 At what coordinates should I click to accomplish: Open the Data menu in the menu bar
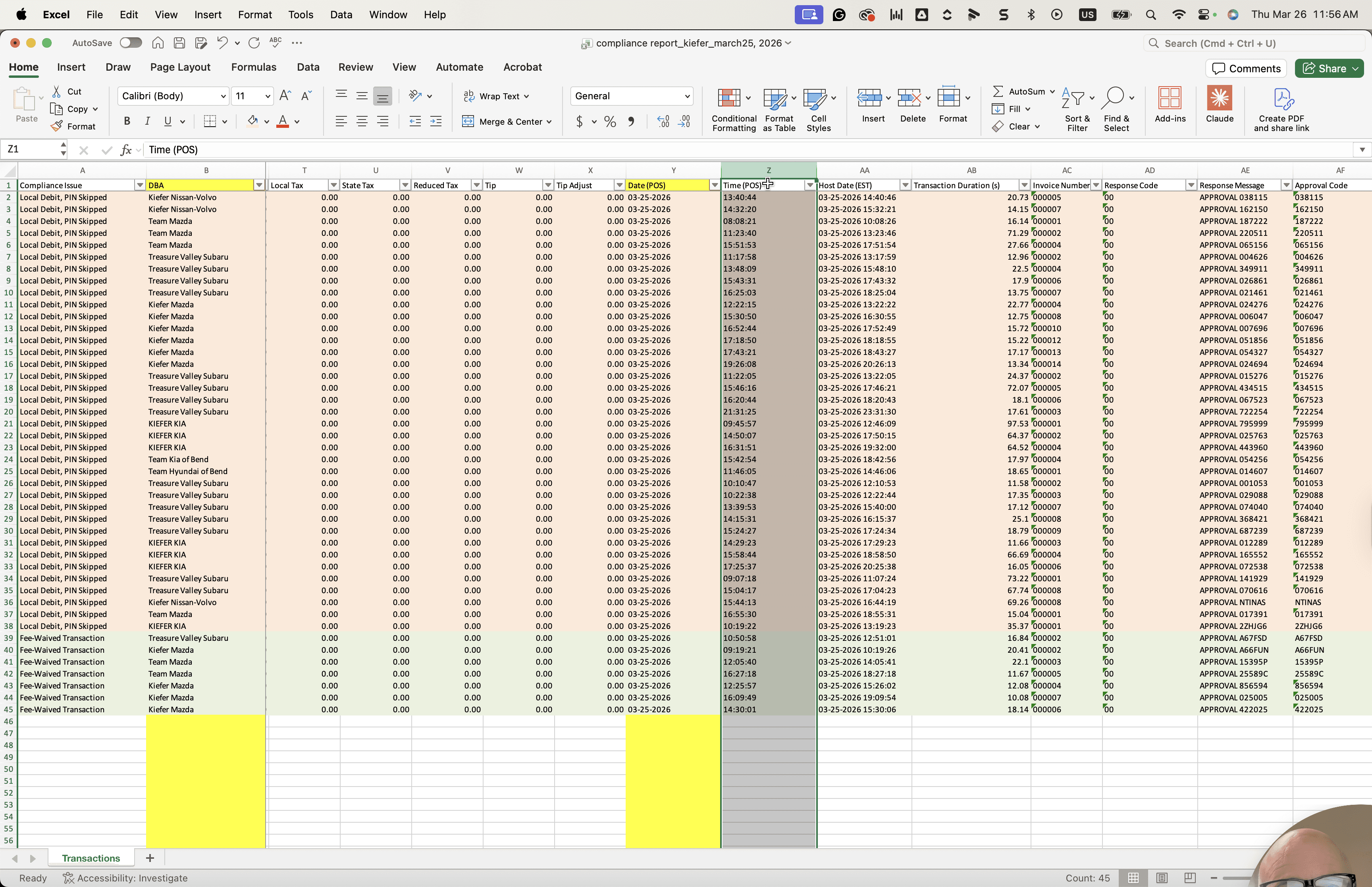341,14
